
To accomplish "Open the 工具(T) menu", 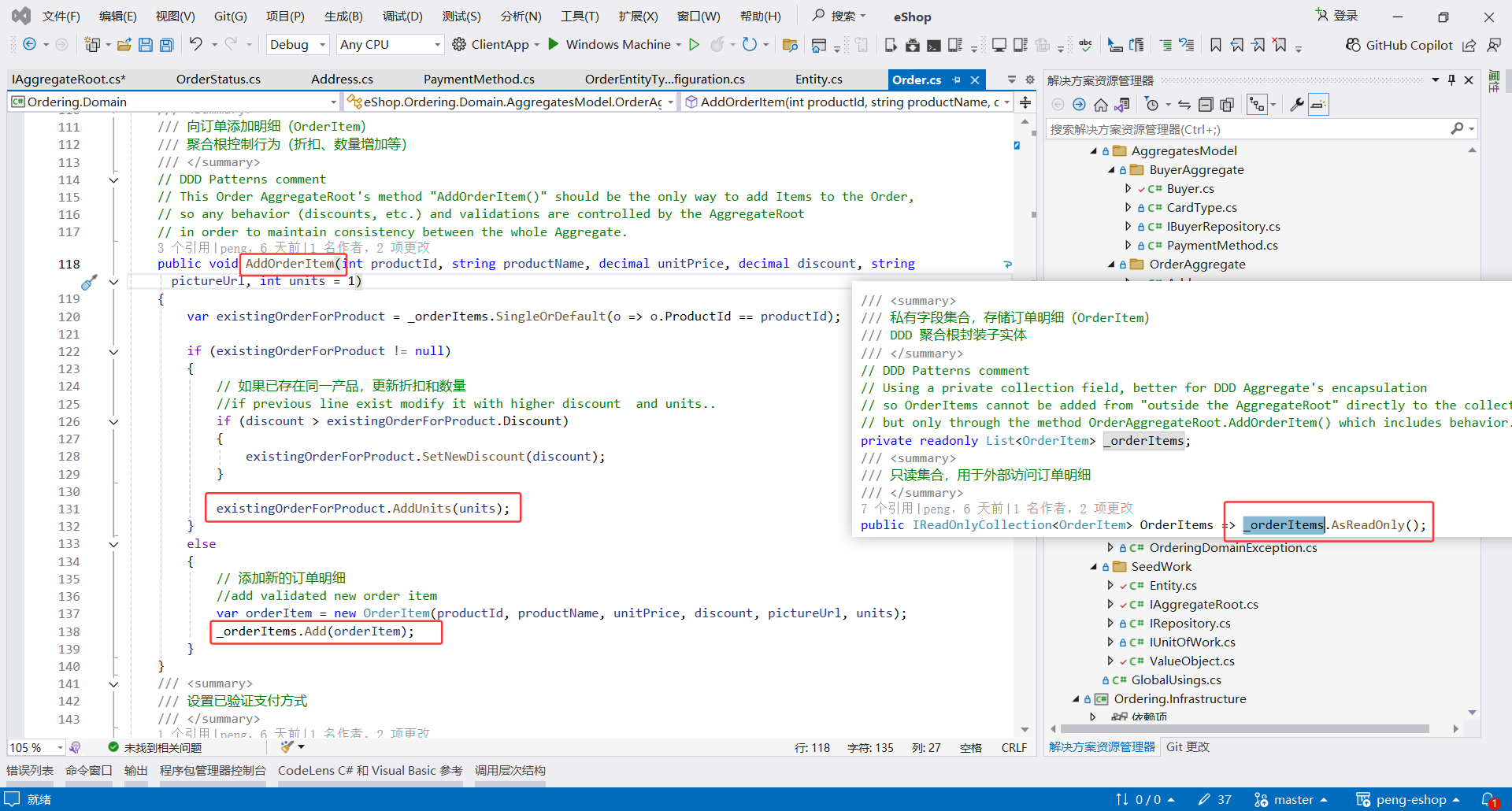I will point(580,17).
